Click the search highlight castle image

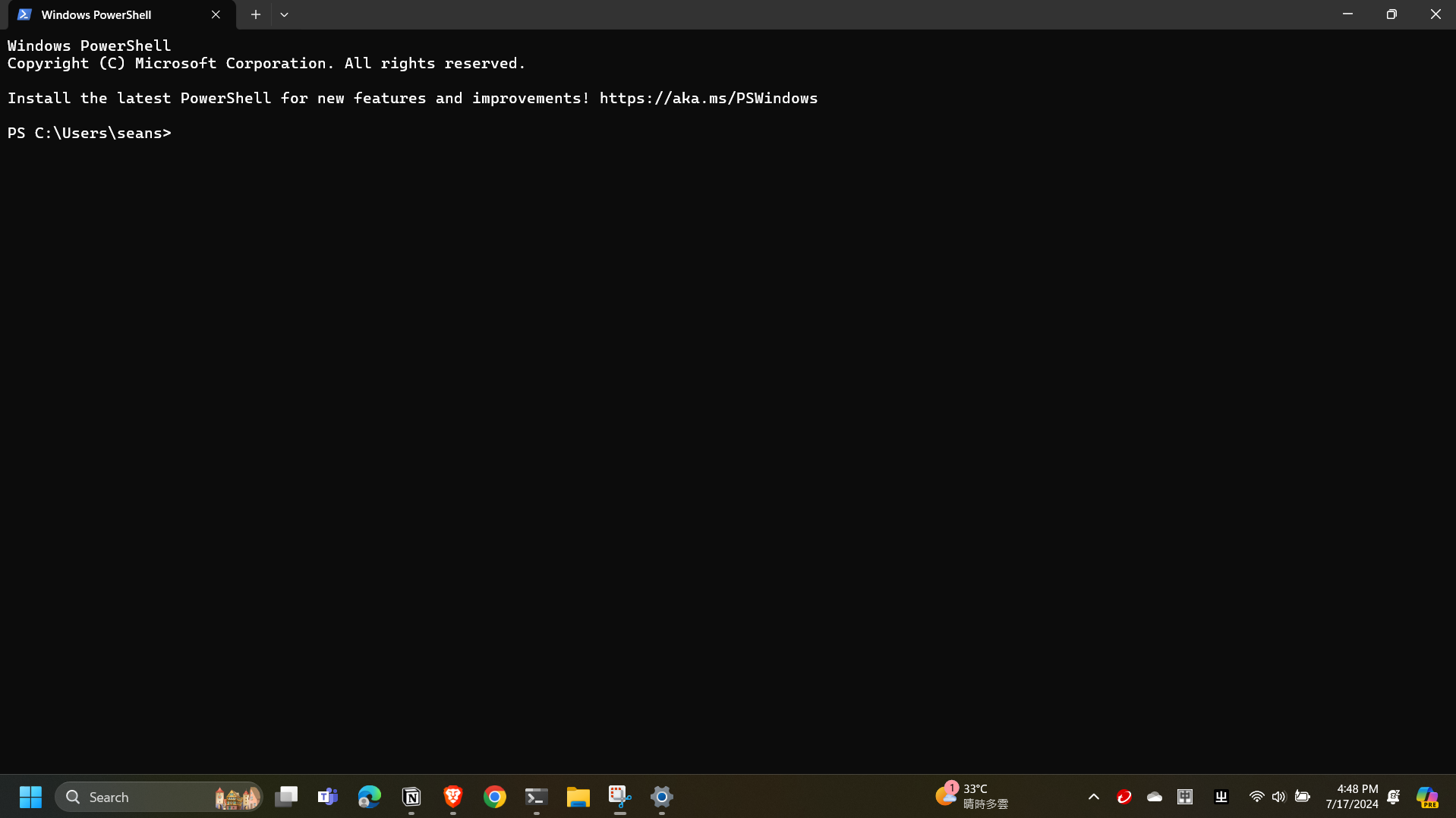point(237,797)
